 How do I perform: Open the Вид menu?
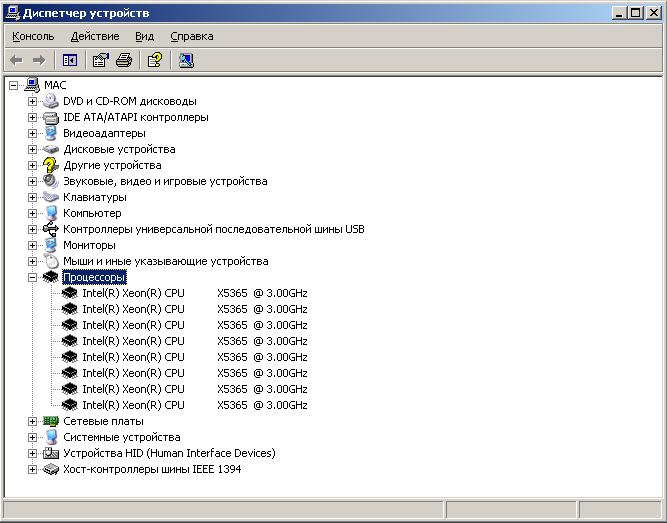pyautogui.click(x=145, y=36)
